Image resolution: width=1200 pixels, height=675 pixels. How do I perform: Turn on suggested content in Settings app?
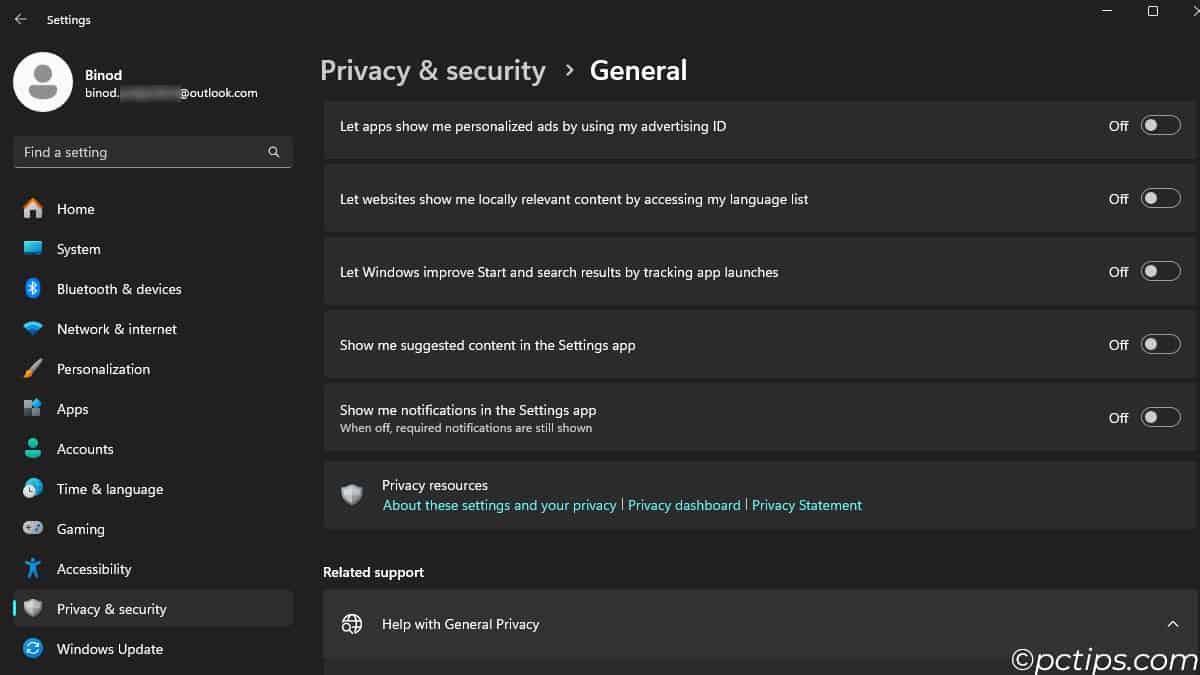[x=1160, y=345]
